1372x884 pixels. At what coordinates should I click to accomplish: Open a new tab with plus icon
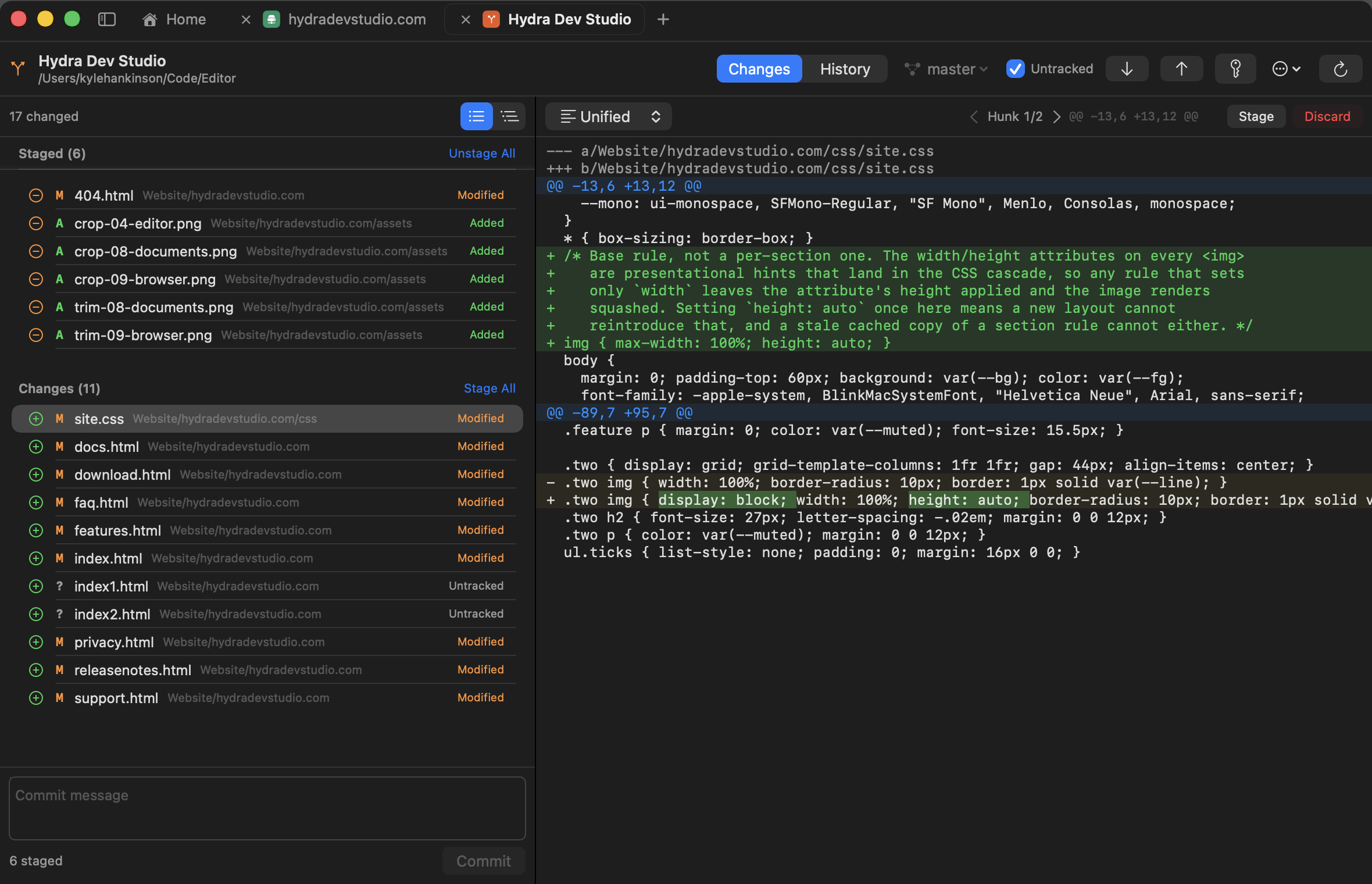coord(663,20)
